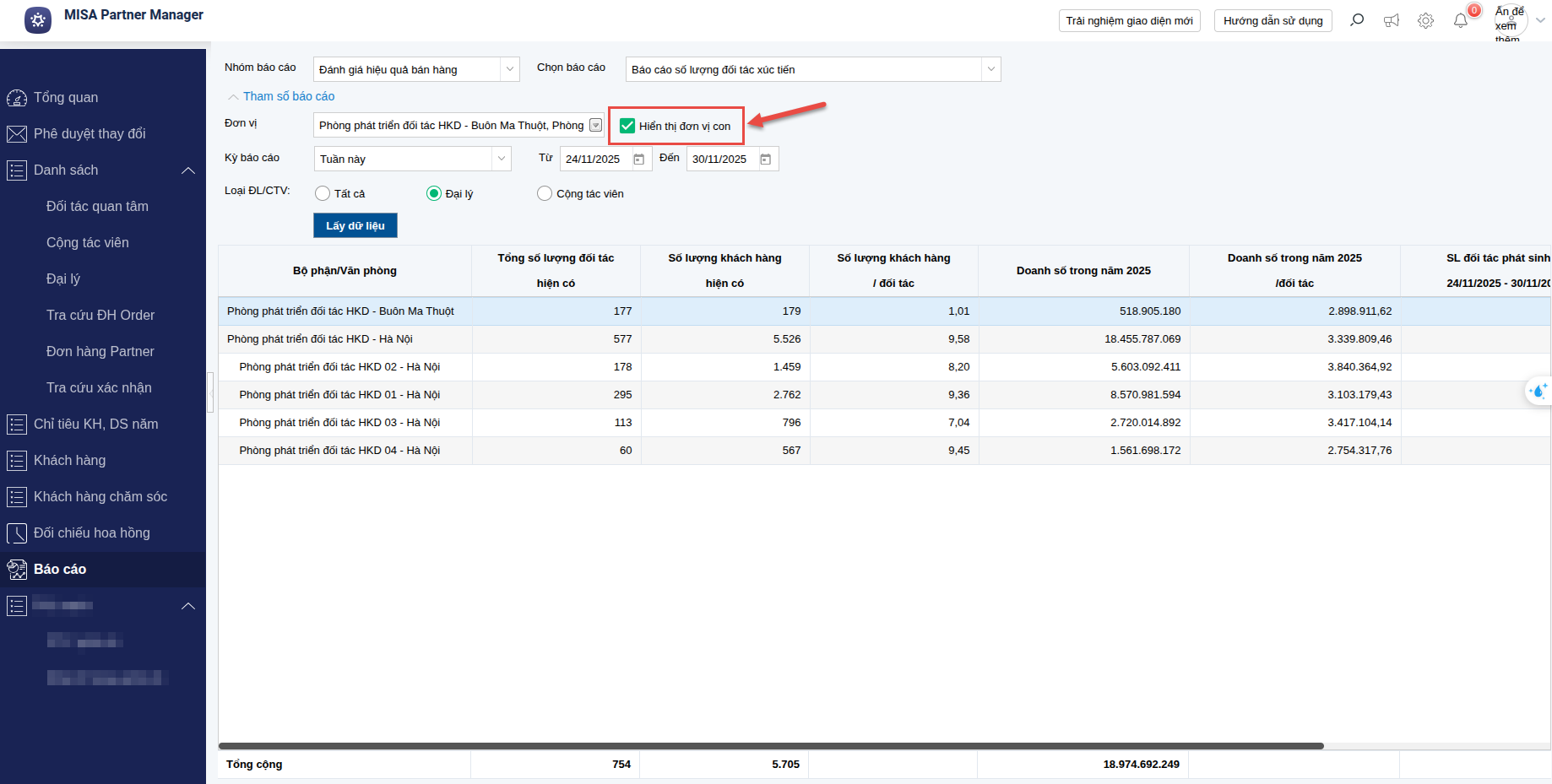Uncheck the 'Hiển thị đơn vị con' checkbox
Image resolution: width=1552 pixels, height=784 pixels.
pyautogui.click(x=627, y=126)
